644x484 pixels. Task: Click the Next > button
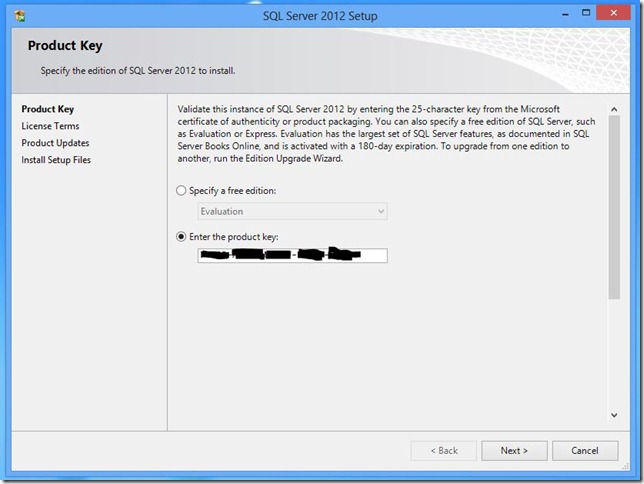(514, 451)
